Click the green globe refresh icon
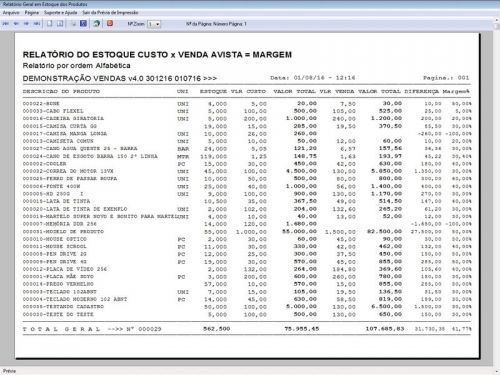This screenshot has width=500, height=375. [x=97, y=23]
